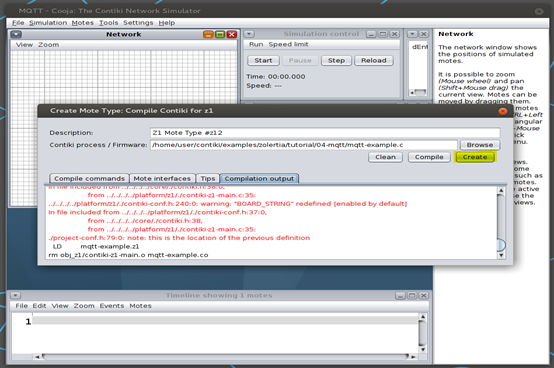
Task: Open the Simulation menu
Action: coord(48,23)
